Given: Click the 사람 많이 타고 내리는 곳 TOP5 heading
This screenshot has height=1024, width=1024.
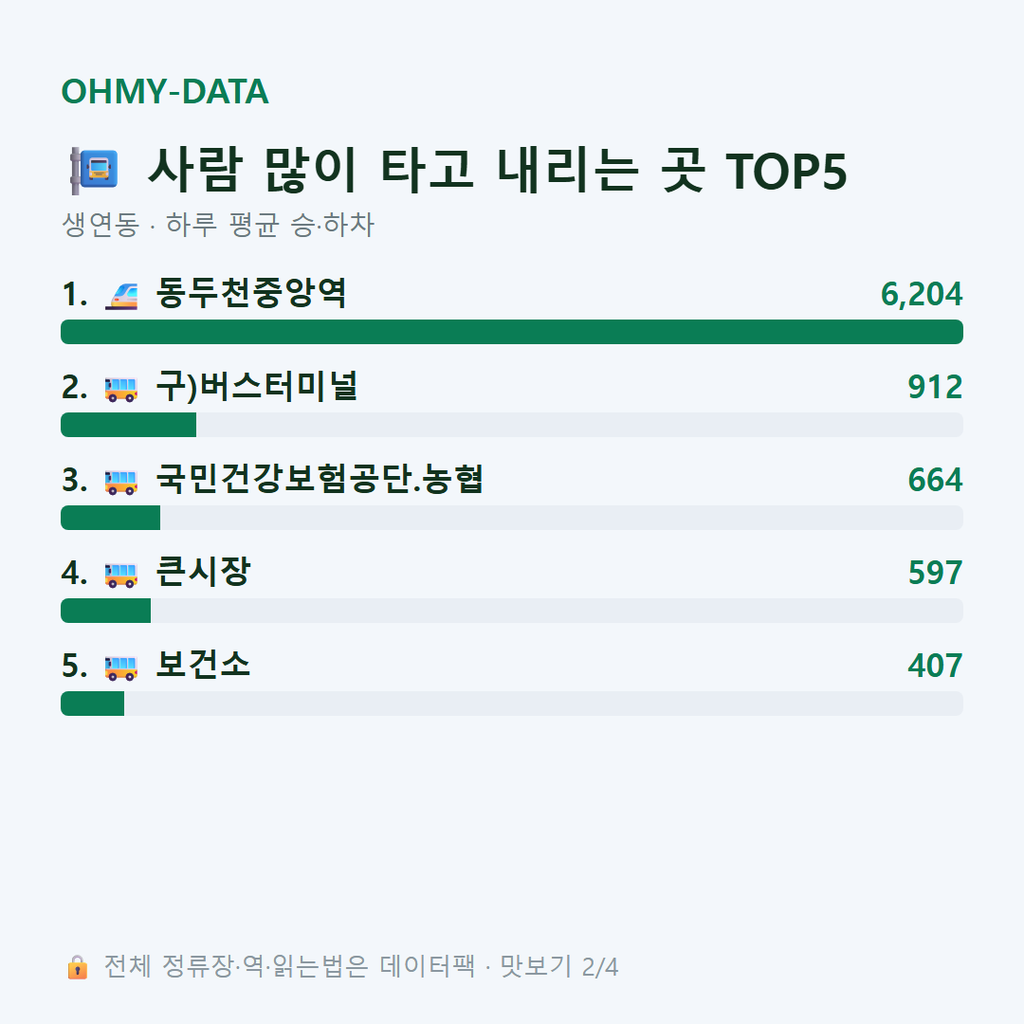Looking at the screenshot, I should [x=497, y=171].
